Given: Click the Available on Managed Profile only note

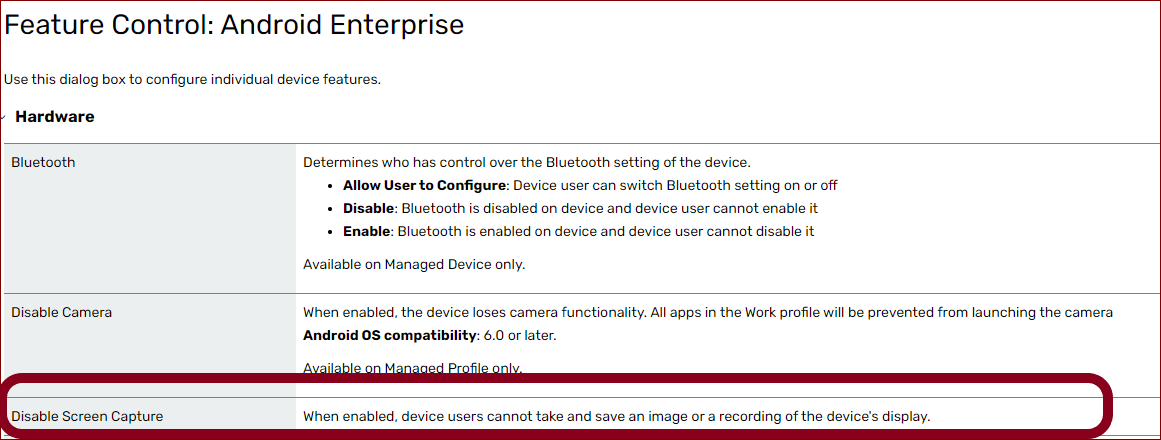Looking at the screenshot, I should 412,368.
